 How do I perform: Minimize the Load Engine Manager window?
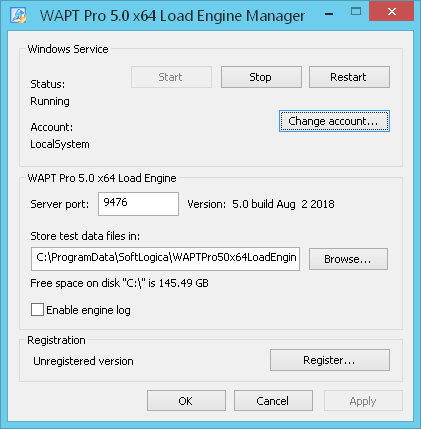coord(329,14)
